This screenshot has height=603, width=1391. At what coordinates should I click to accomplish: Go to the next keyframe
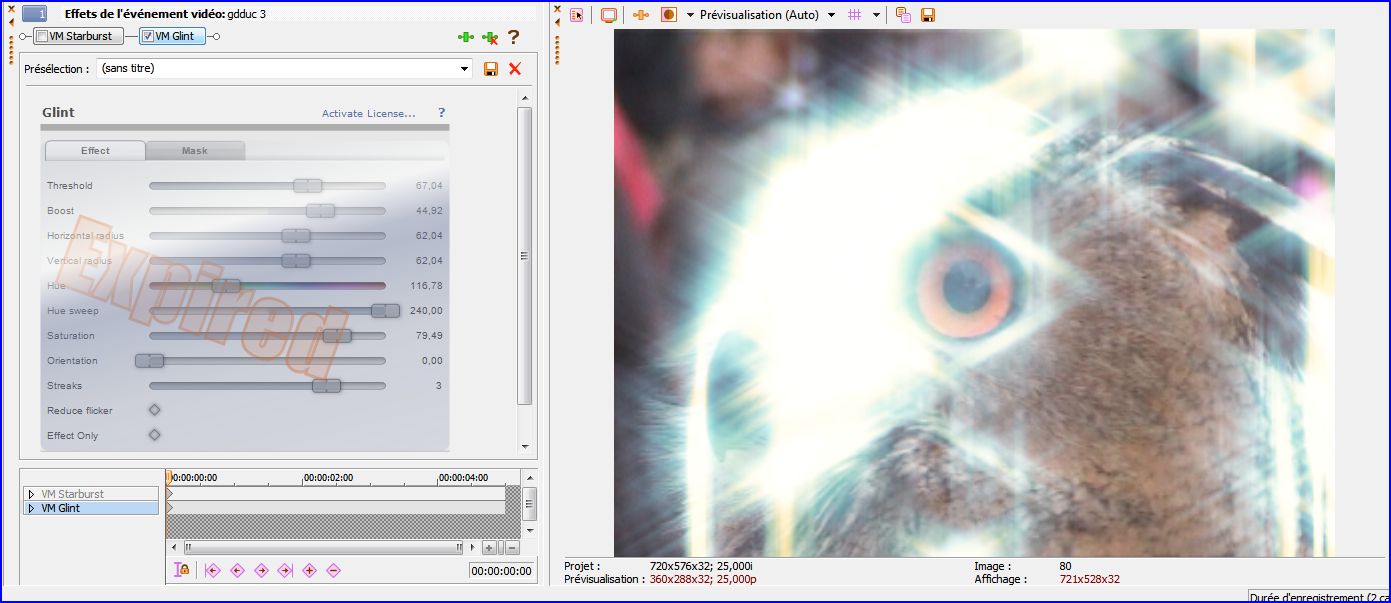click(x=261, y=570)
